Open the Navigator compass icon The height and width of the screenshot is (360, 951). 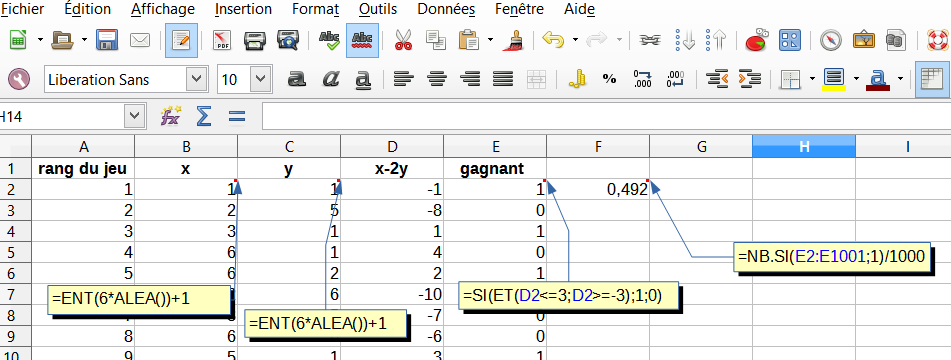pos(830,41)
